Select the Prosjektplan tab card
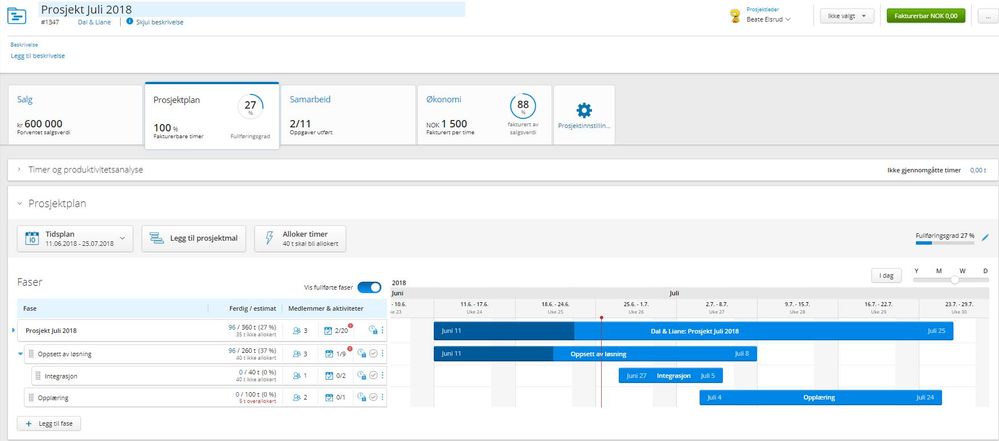Screen dimensions: 999x441 212,115
